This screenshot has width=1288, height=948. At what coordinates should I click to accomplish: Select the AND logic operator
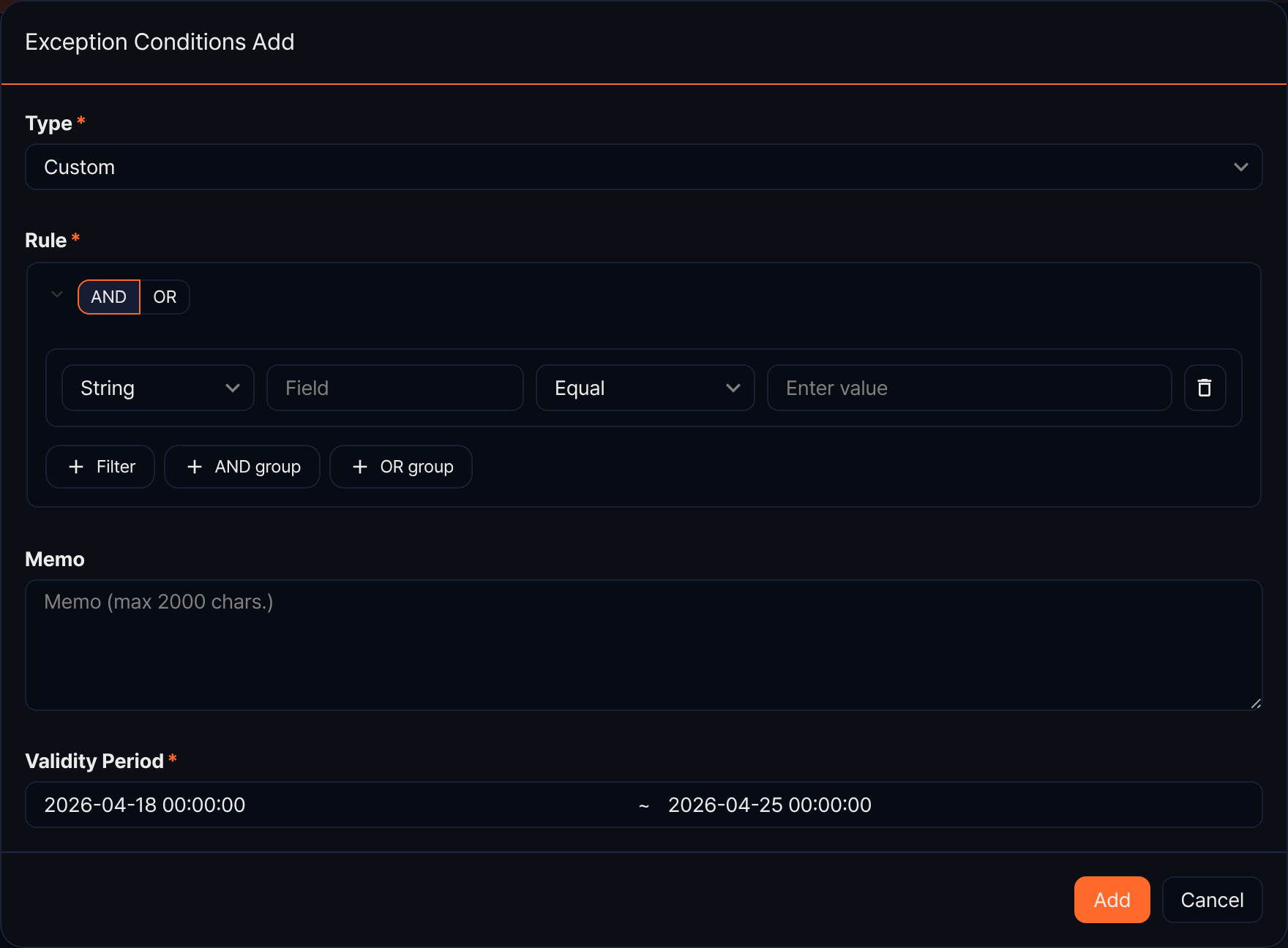pos(108,297)
